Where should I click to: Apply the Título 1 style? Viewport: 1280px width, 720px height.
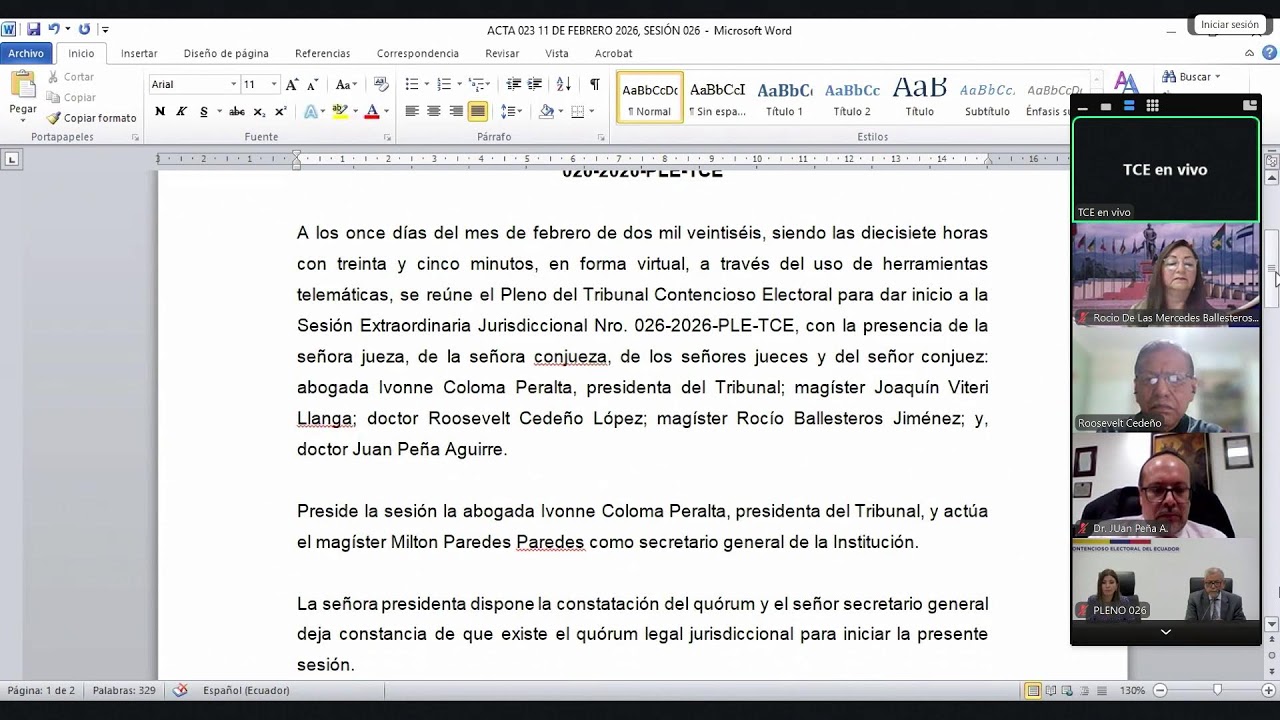tap(785, 98)
